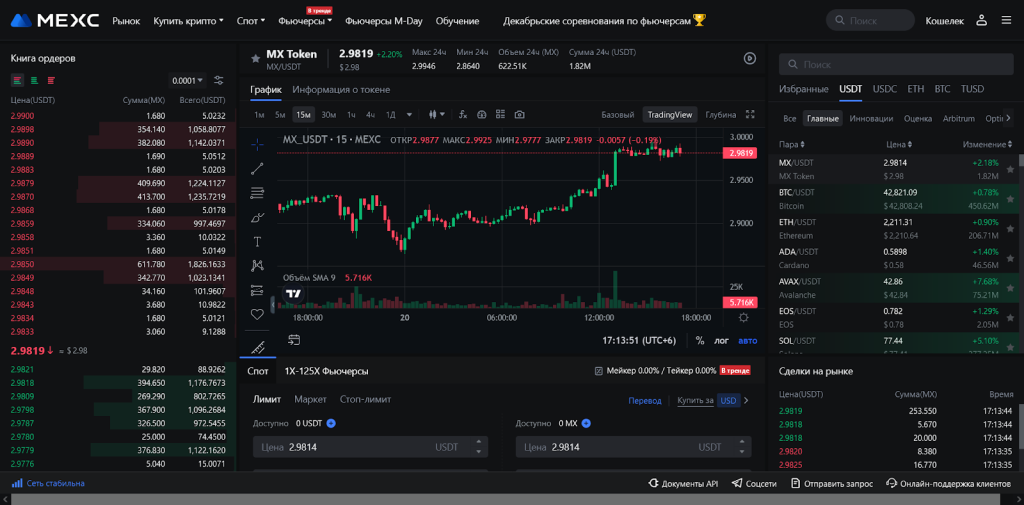Open the Рынок menu item
The height and width of the screenshot is (505, 1024).
click(x=126, y=21)
